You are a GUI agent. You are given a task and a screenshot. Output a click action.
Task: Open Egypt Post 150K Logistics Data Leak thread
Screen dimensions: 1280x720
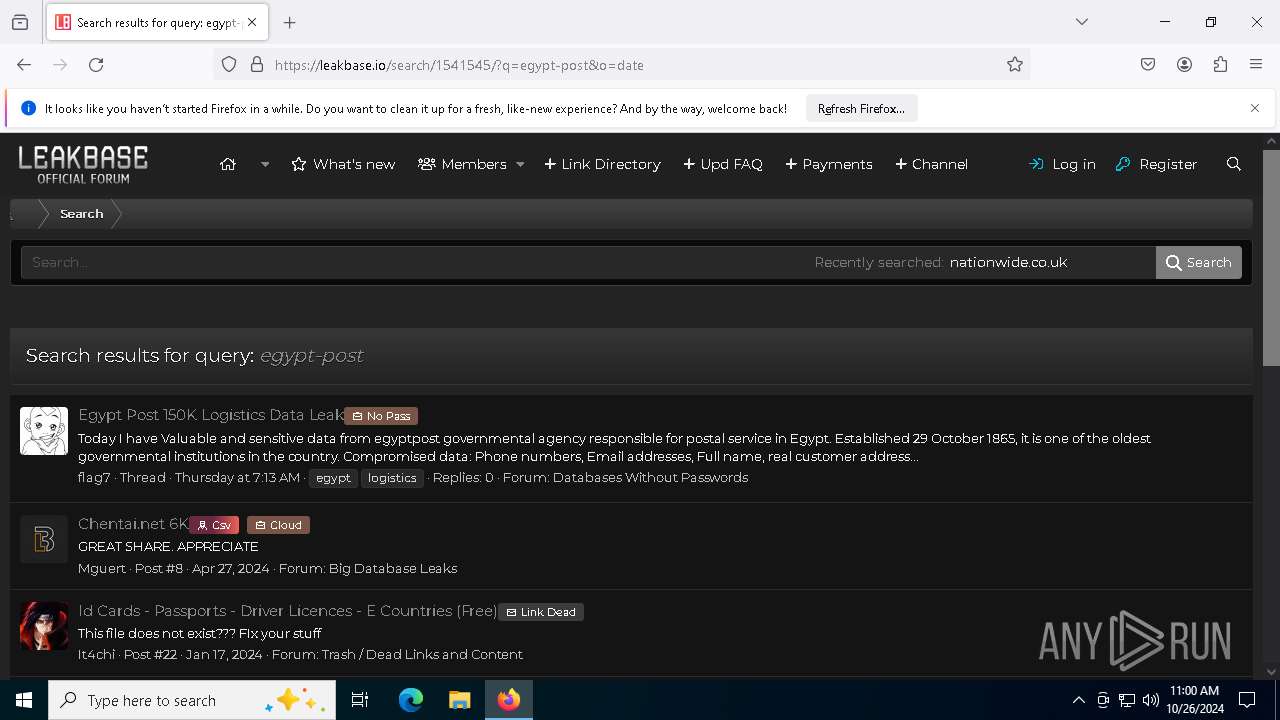pos(211,415)
